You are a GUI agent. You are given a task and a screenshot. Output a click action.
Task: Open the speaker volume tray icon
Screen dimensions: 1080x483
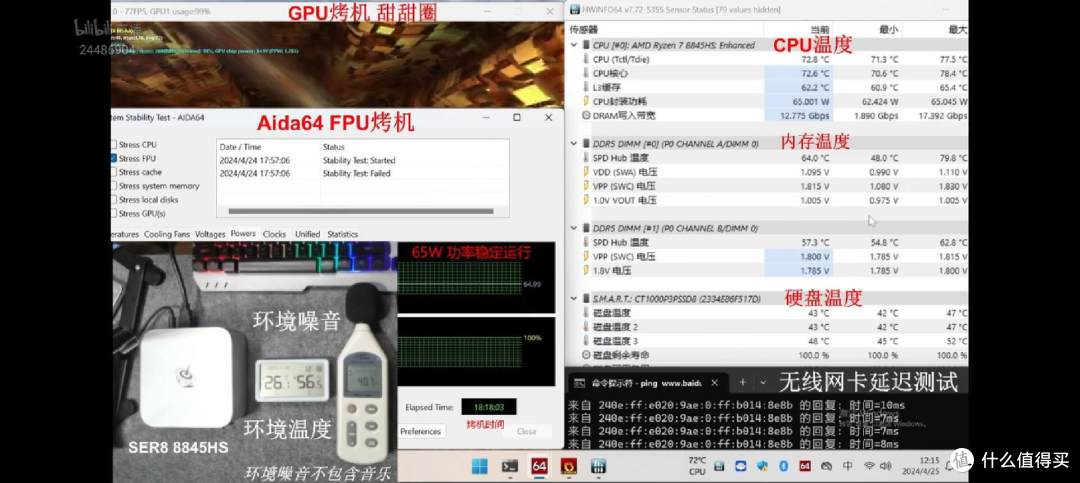pos(886,466)
